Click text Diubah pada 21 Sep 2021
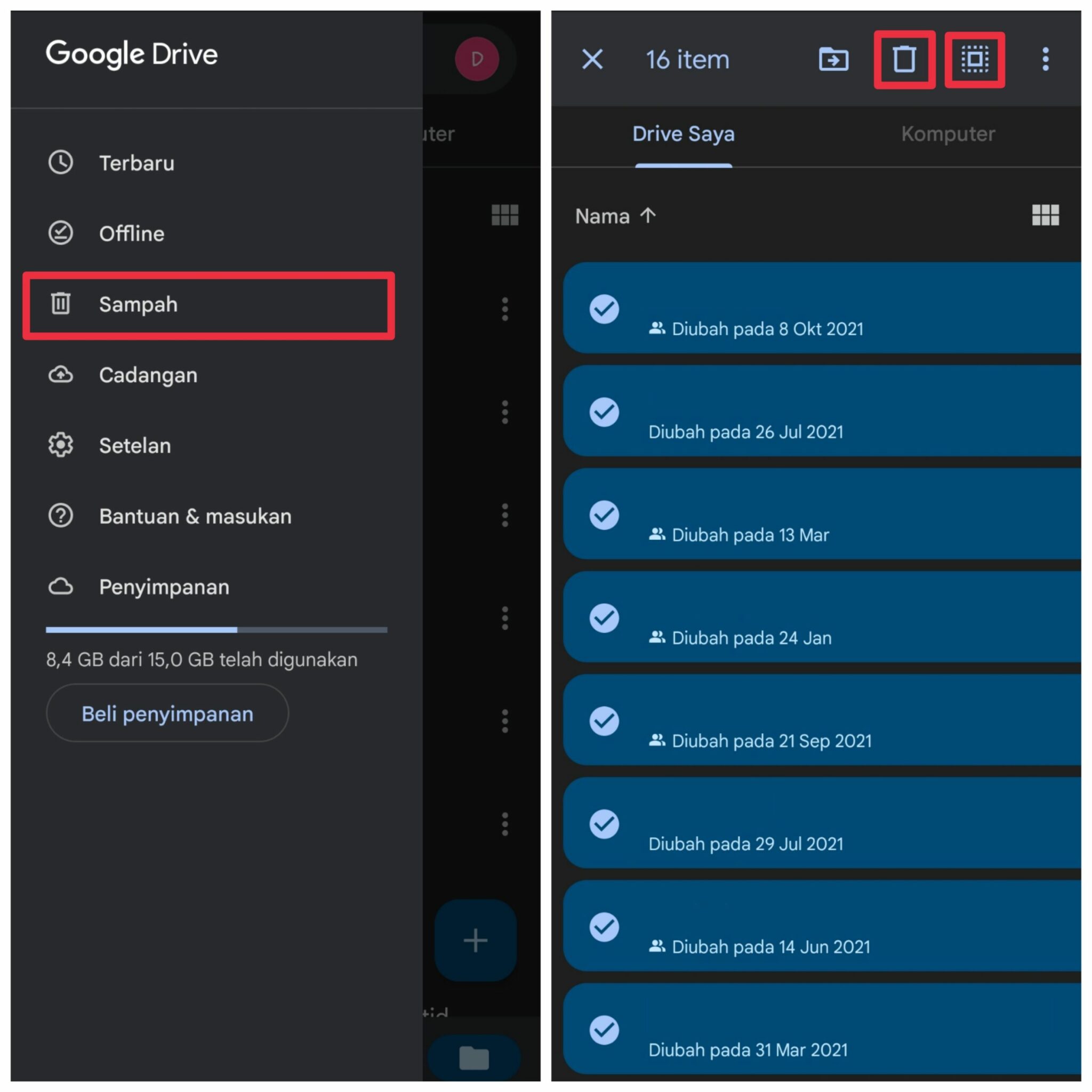Screen dimensions: 1092x1092 (772, 741)
